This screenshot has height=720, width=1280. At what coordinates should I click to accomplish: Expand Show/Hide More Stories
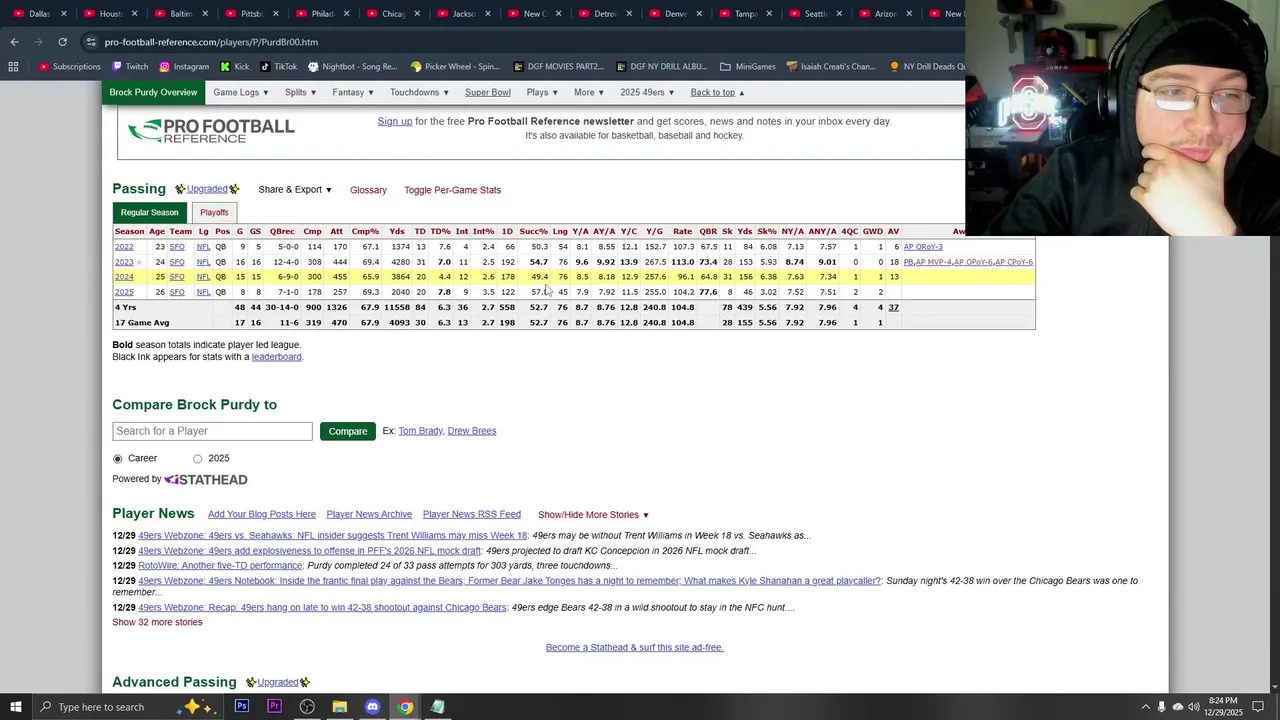[x=594, y=515]
